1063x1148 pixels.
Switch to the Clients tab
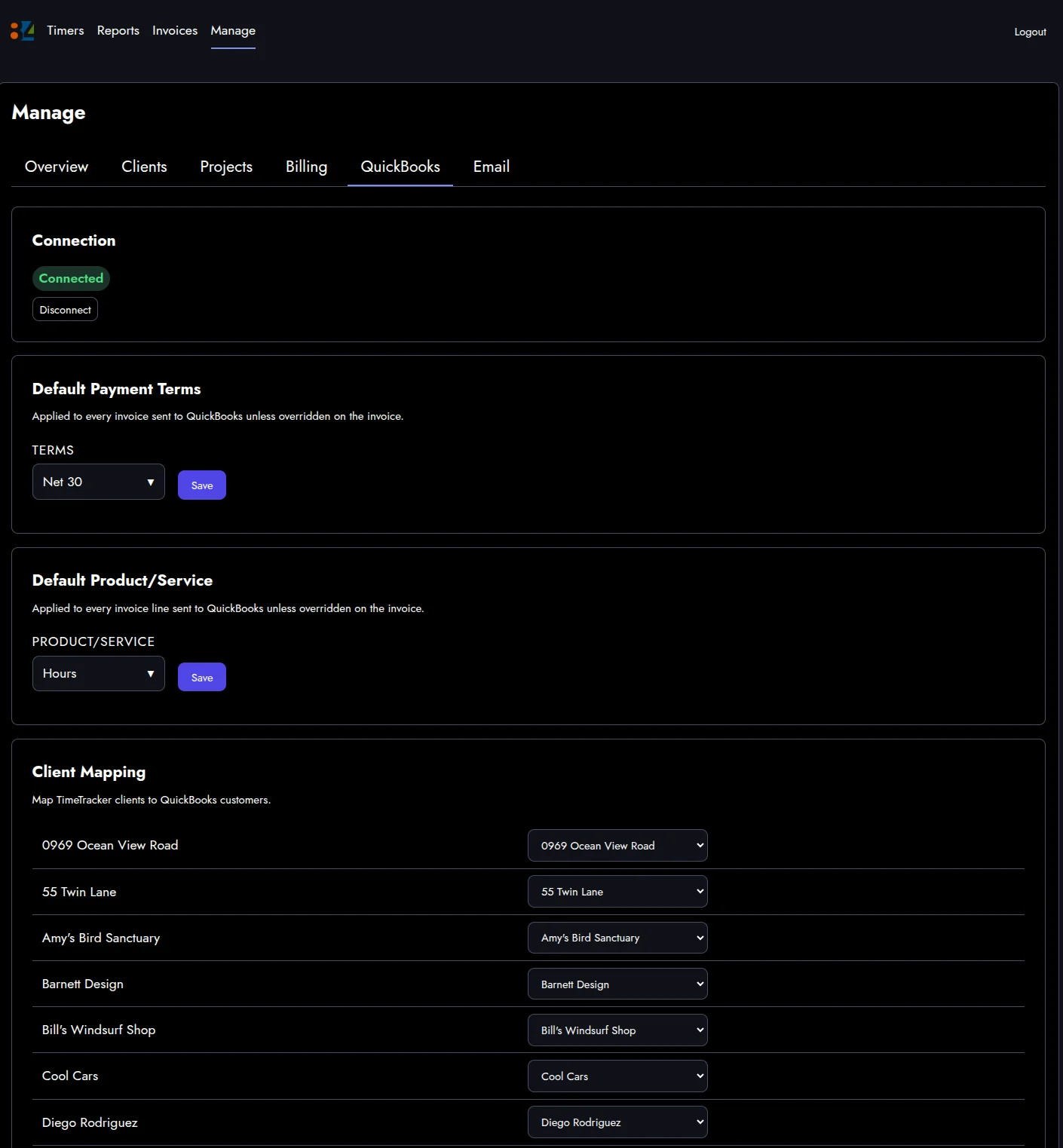click(x=144, y=167)
